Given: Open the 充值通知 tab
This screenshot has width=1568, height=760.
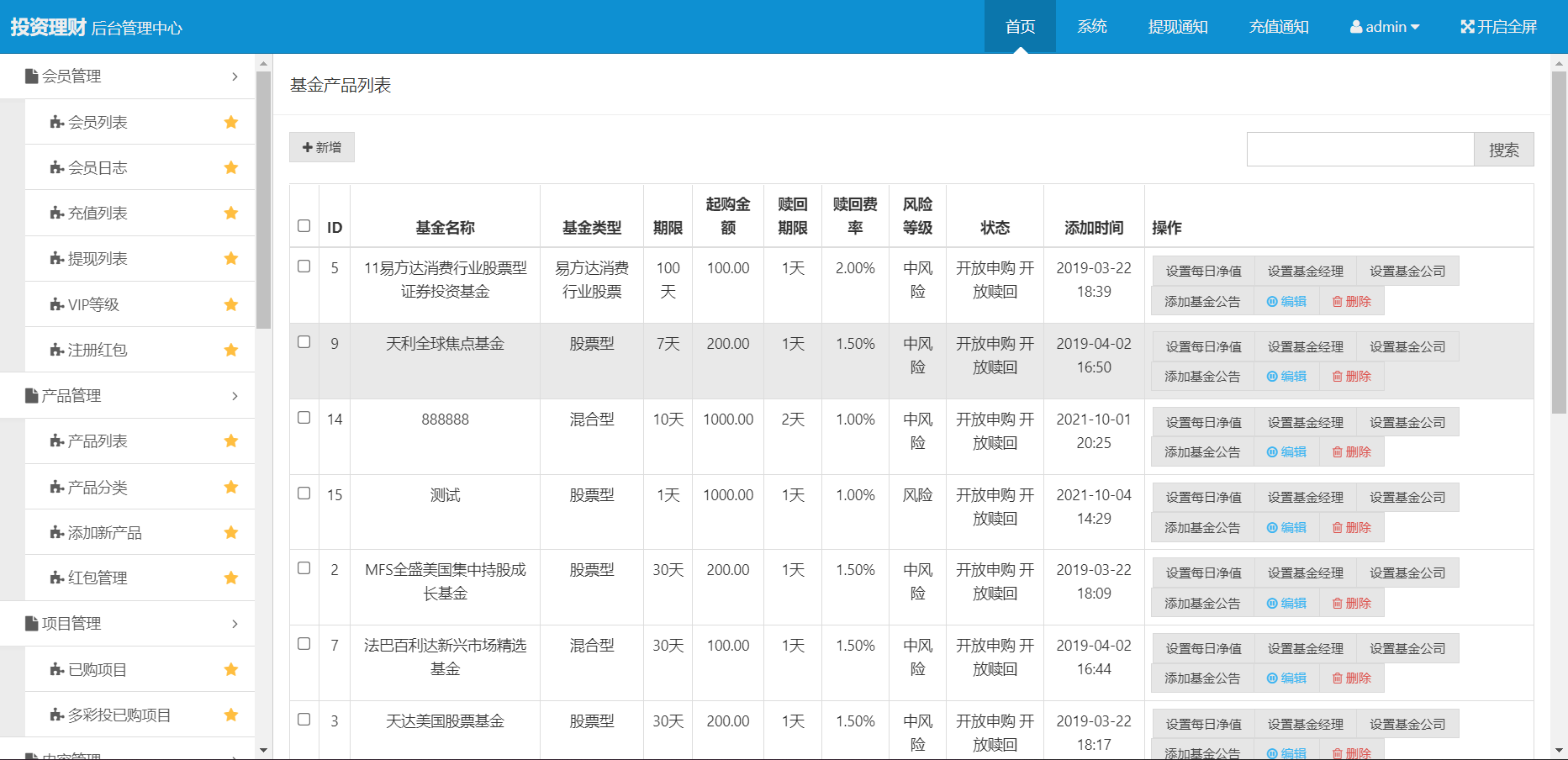Looking at the screenshot, I should click(x=1279, y=27).
